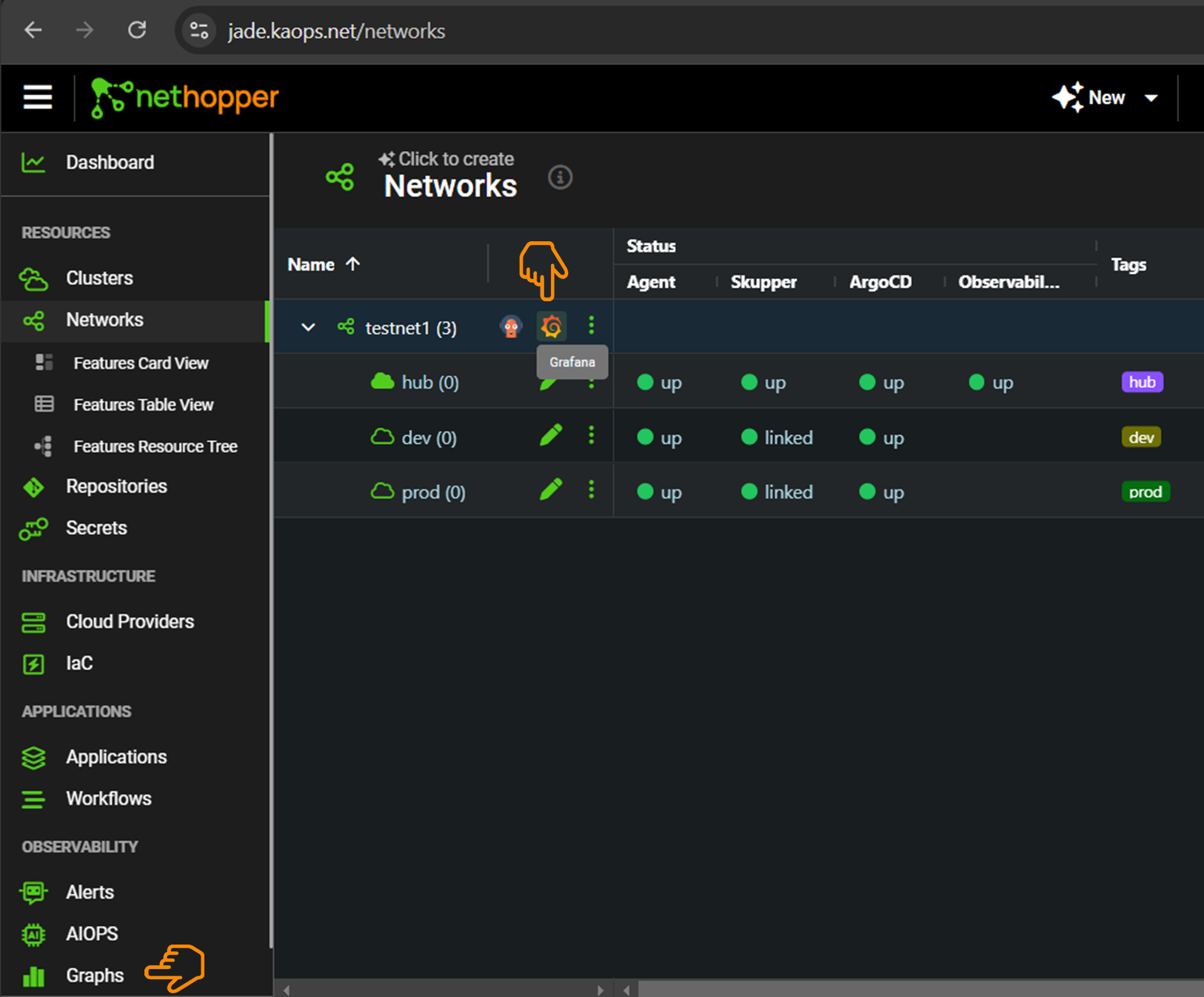Click the nethopper logo
1204x997 pixels.
pyautogui.click(x=184, y=98)
